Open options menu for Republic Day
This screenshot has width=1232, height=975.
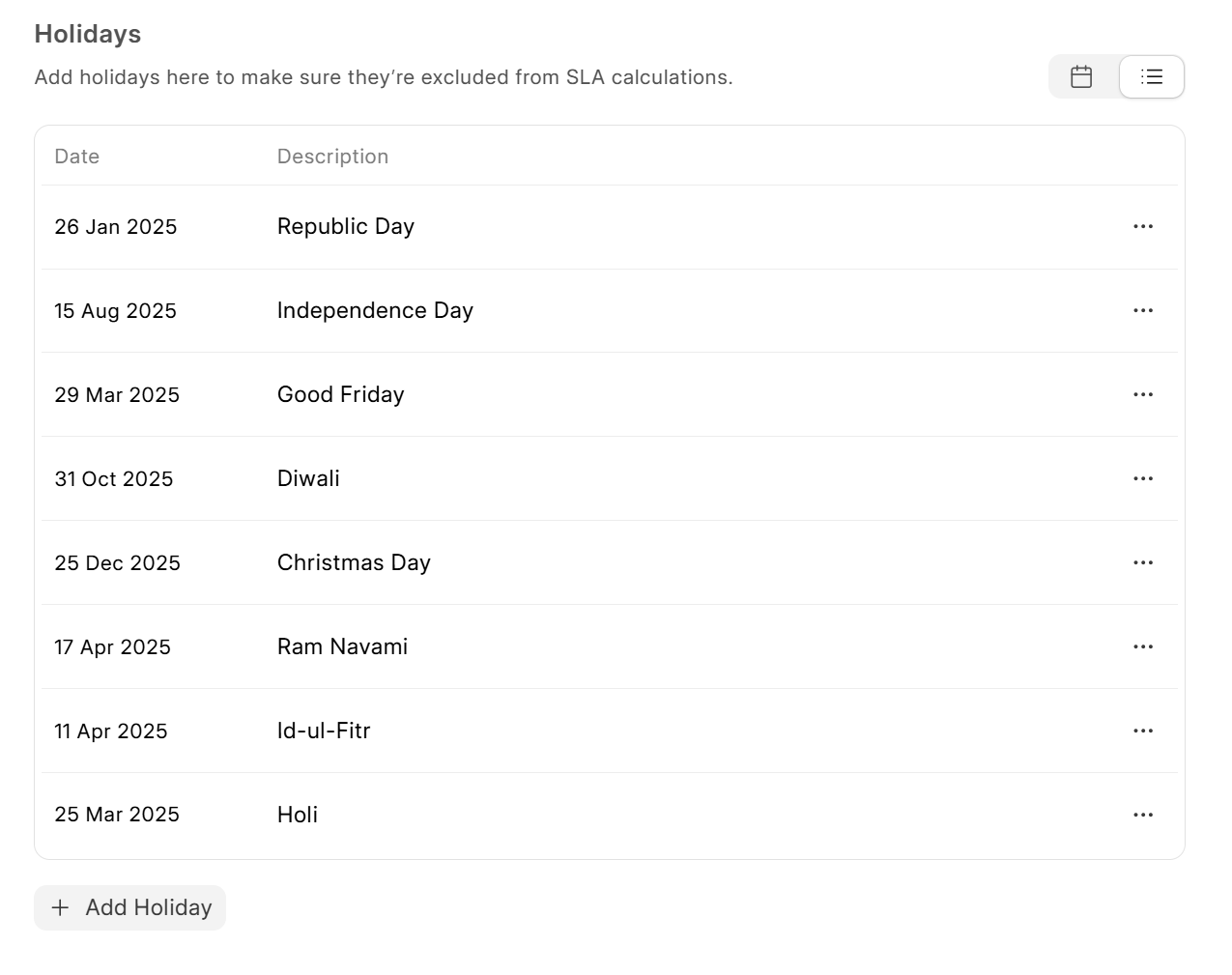pos(1143,226)
